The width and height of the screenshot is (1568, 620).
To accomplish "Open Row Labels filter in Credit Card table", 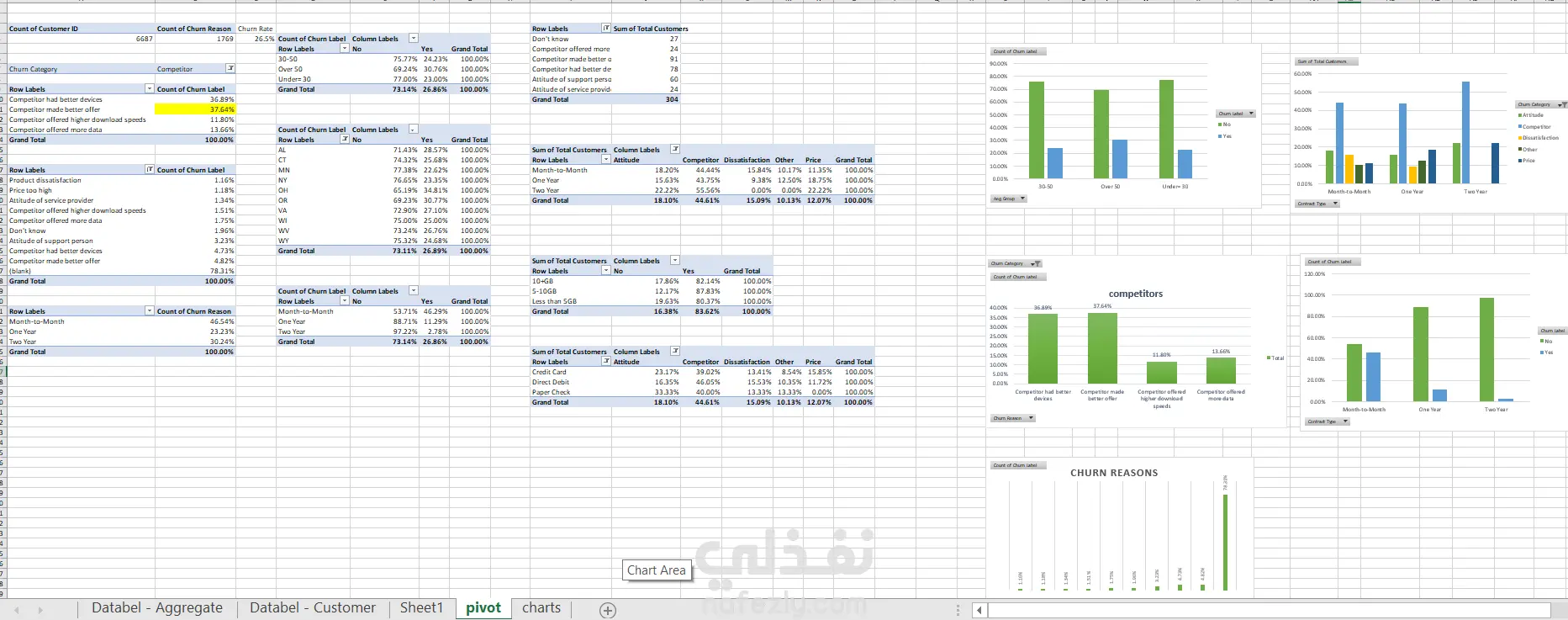I will [606, 362].
